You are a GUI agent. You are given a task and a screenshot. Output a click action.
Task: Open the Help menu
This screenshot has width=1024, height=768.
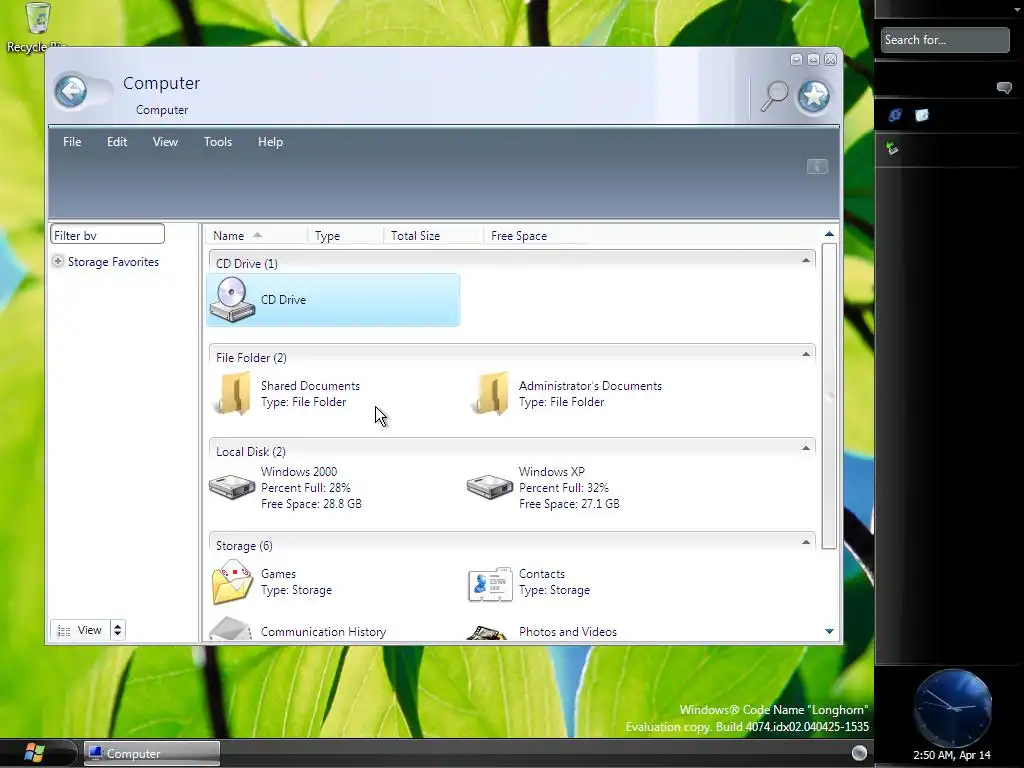(270, 142)
